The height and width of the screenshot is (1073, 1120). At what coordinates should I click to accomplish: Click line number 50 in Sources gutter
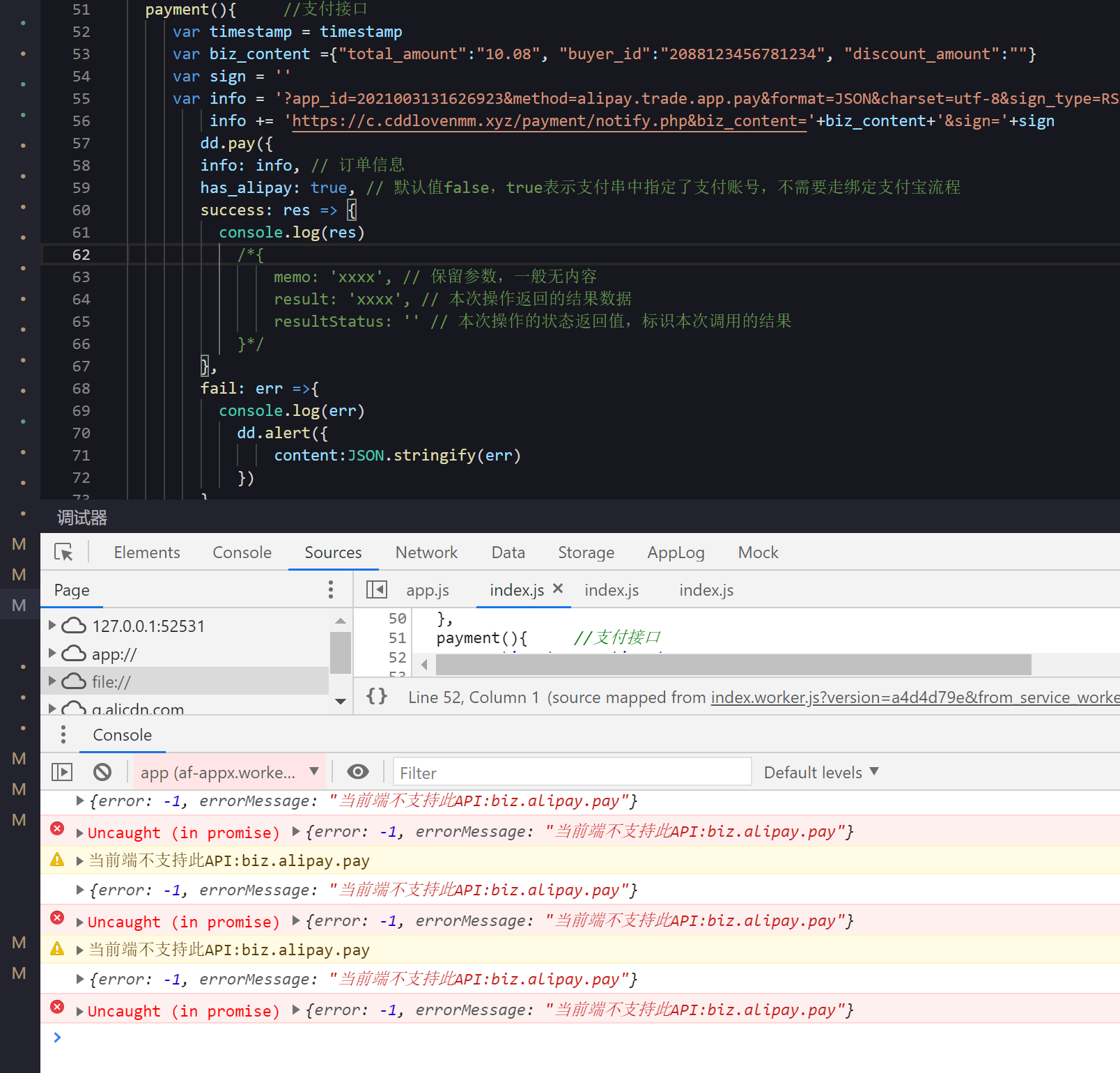(397, 619)
